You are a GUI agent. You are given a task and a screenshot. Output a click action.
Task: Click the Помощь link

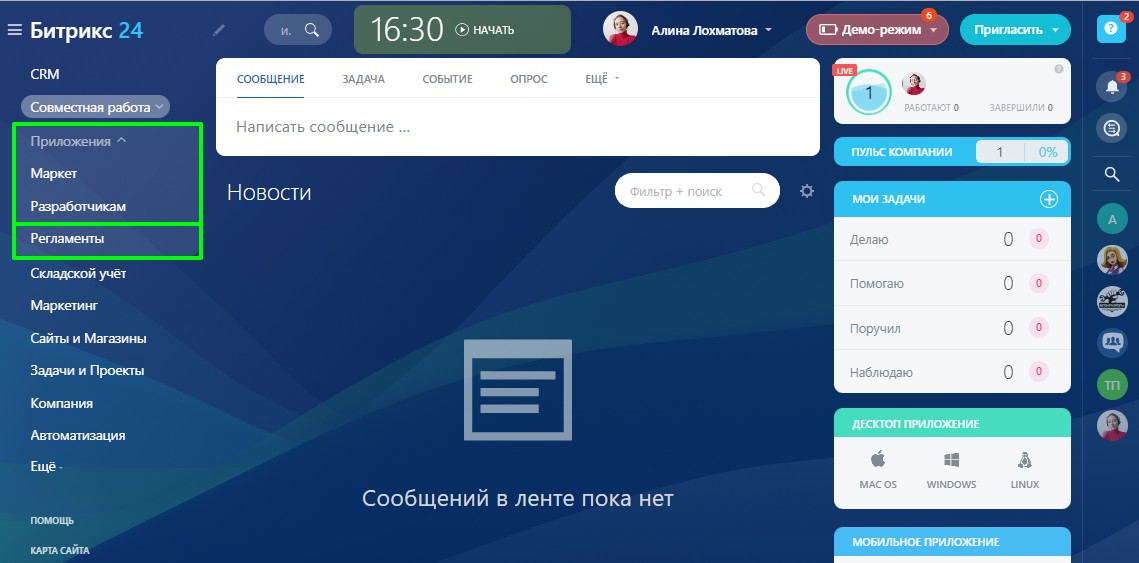[x=52, y=521]
